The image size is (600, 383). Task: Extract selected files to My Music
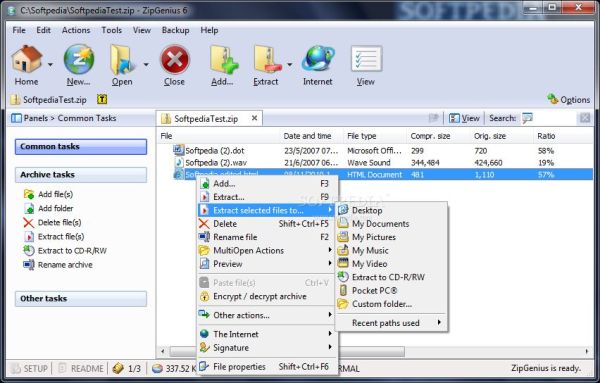pos(391,250)
